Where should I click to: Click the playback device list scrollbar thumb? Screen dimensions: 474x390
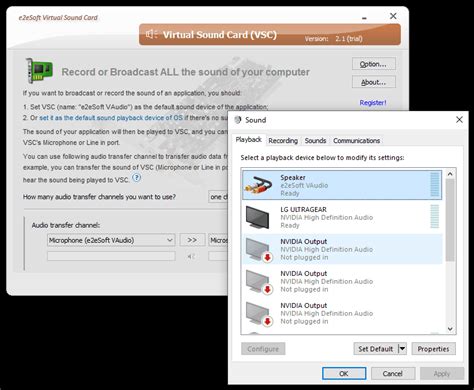(x=450, y=220)
